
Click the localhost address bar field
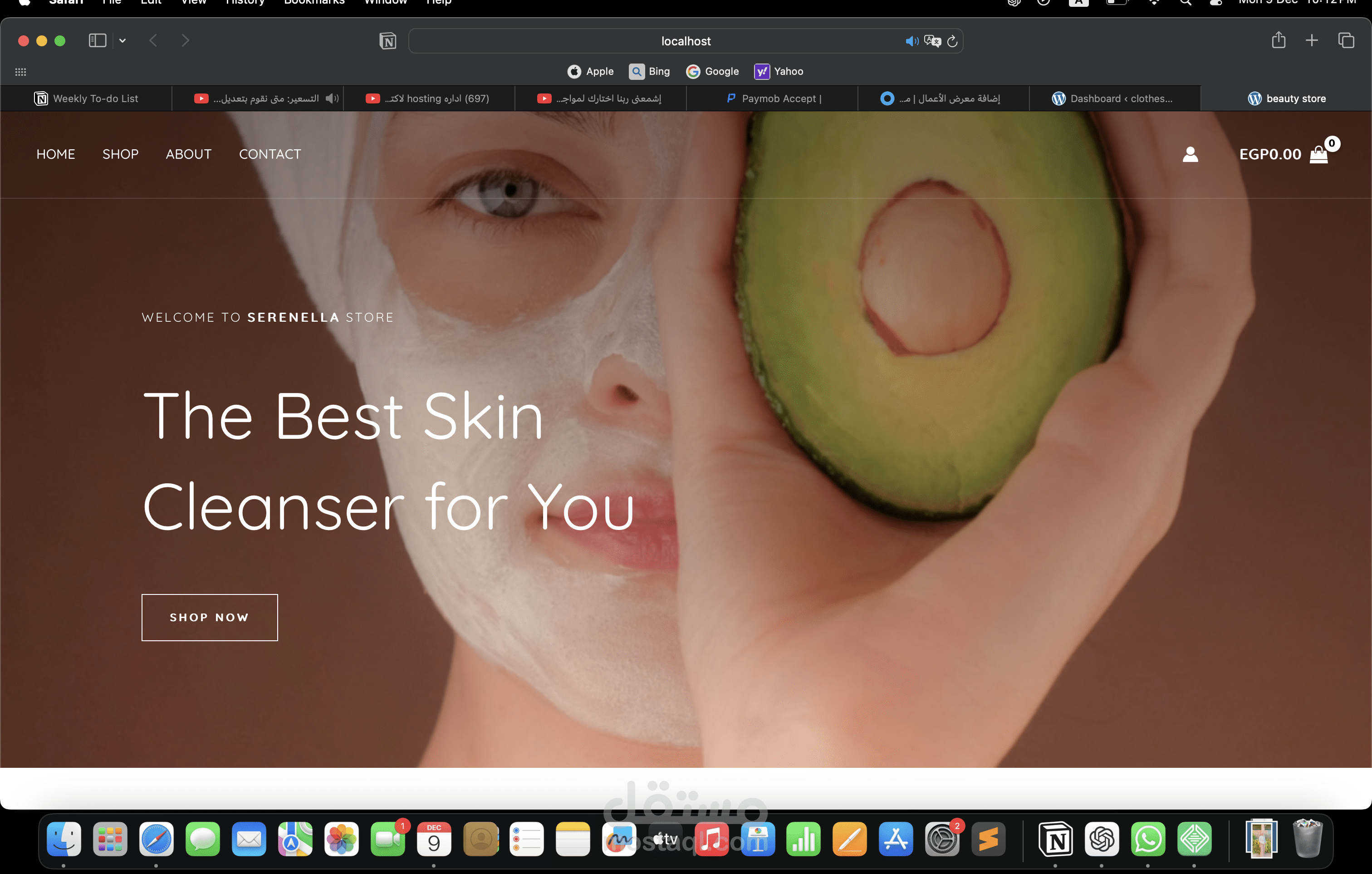tap(686, 41)
